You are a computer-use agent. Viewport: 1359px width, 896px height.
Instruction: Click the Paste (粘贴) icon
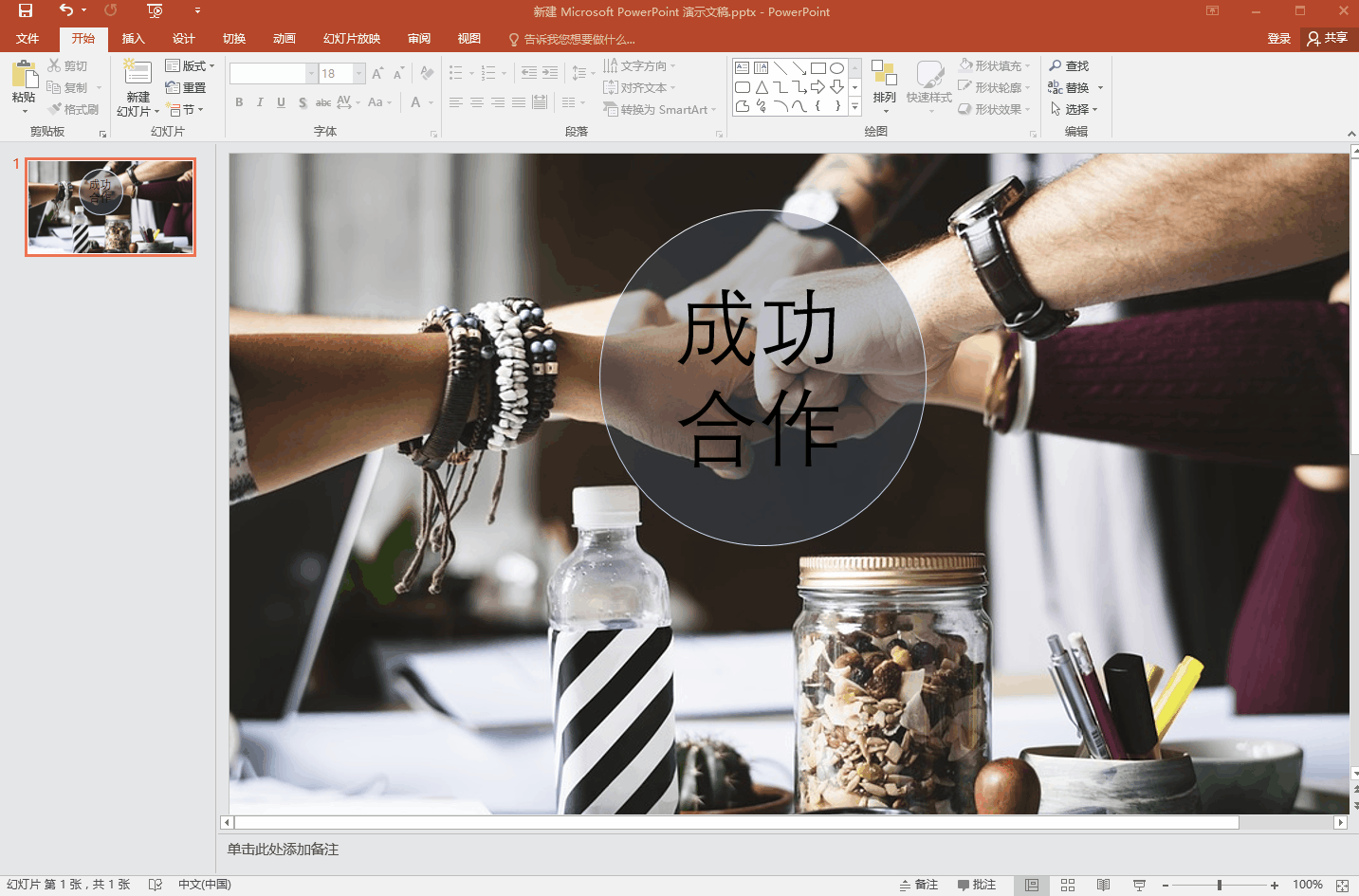tap(24, 74)
